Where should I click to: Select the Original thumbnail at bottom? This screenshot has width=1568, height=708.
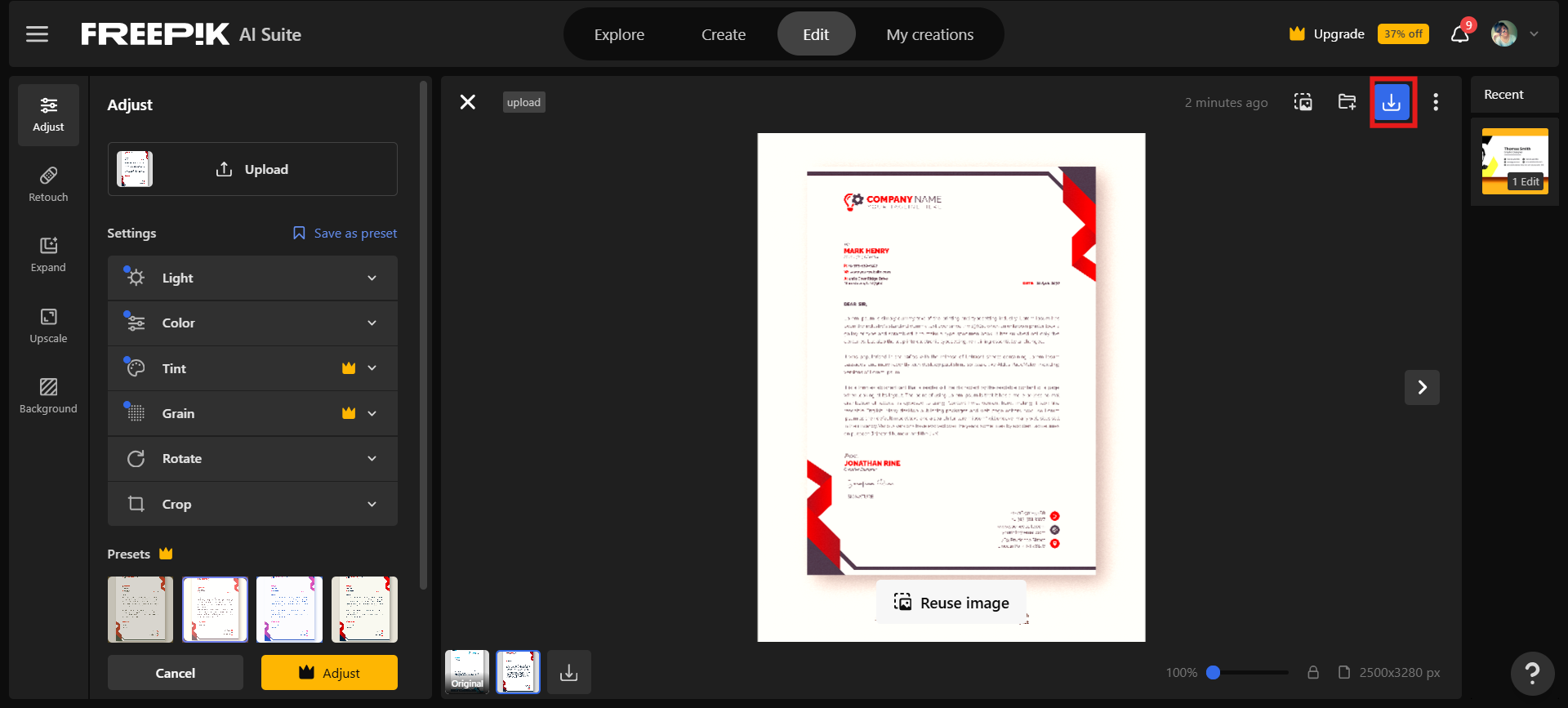467,672
